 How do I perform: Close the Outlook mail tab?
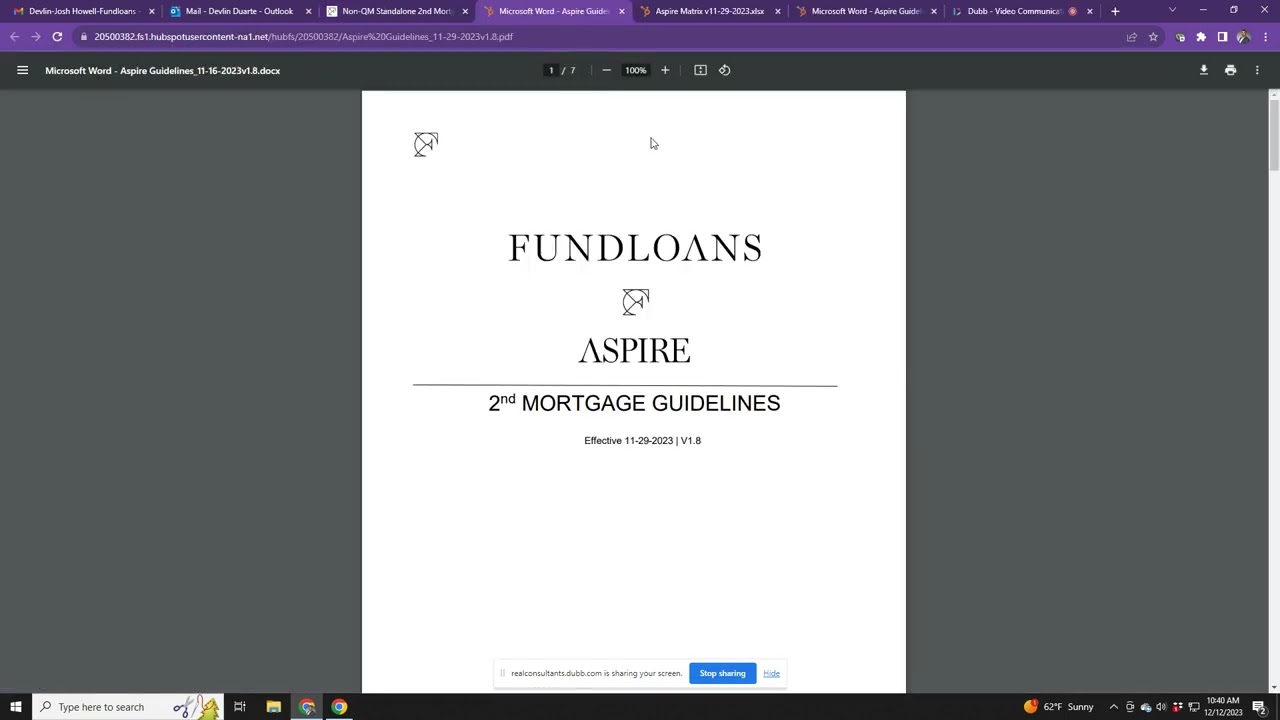pos(308,11)
